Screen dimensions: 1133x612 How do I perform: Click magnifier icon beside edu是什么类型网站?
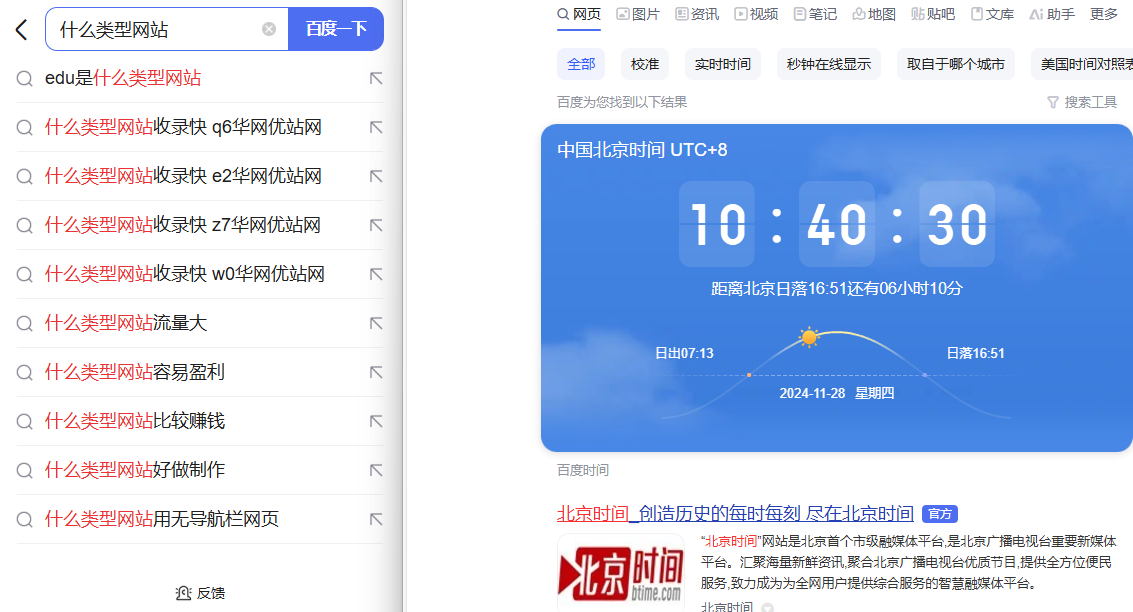(25, 79)
